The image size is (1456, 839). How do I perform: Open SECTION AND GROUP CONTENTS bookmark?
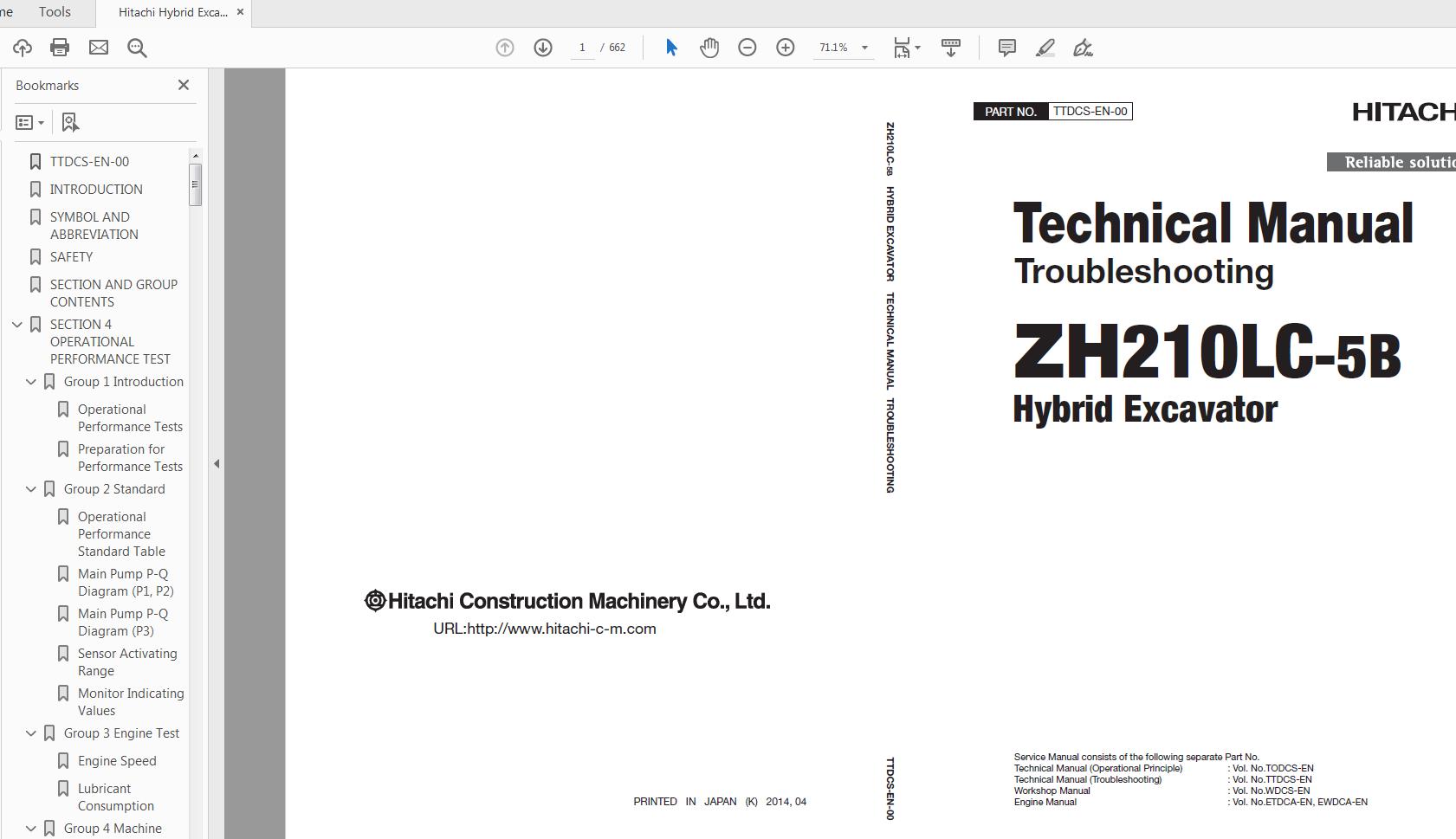pyautogui.click(x=113, y=294)
